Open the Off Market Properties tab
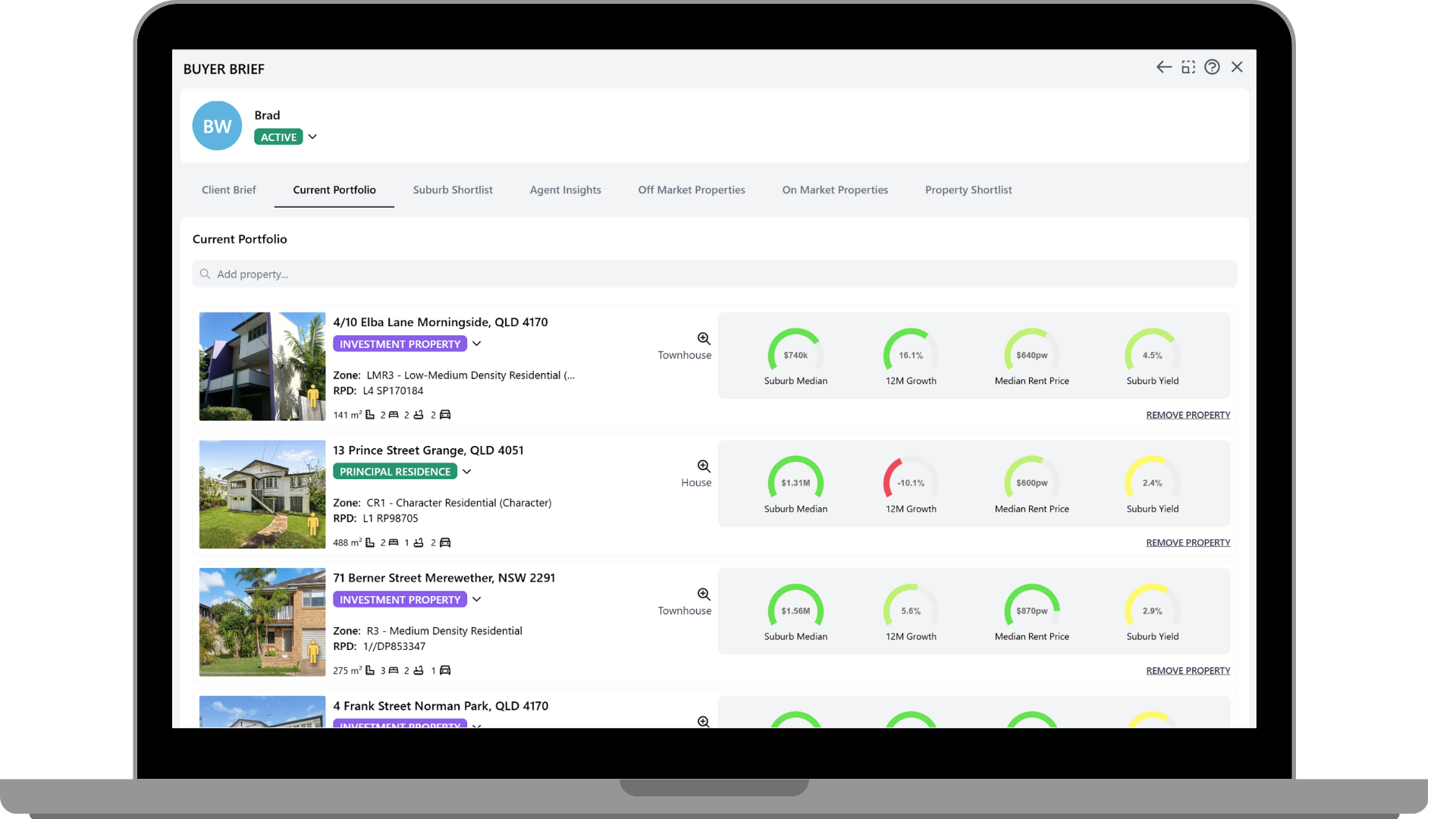The image size is (1456, 819). pos(691,190)
